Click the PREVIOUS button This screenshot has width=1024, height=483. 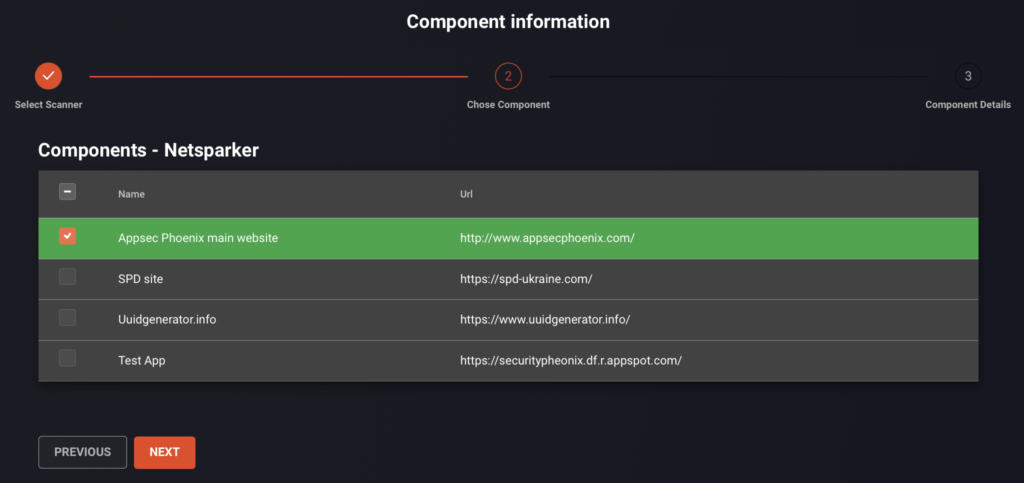click(x=82, y=452)
